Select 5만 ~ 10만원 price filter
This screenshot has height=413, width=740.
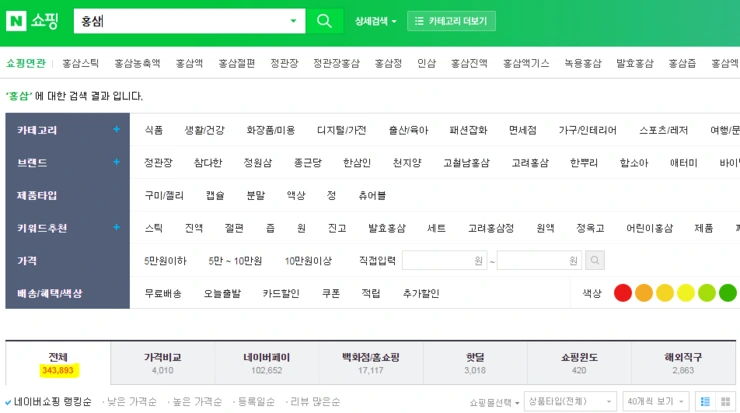235,261
